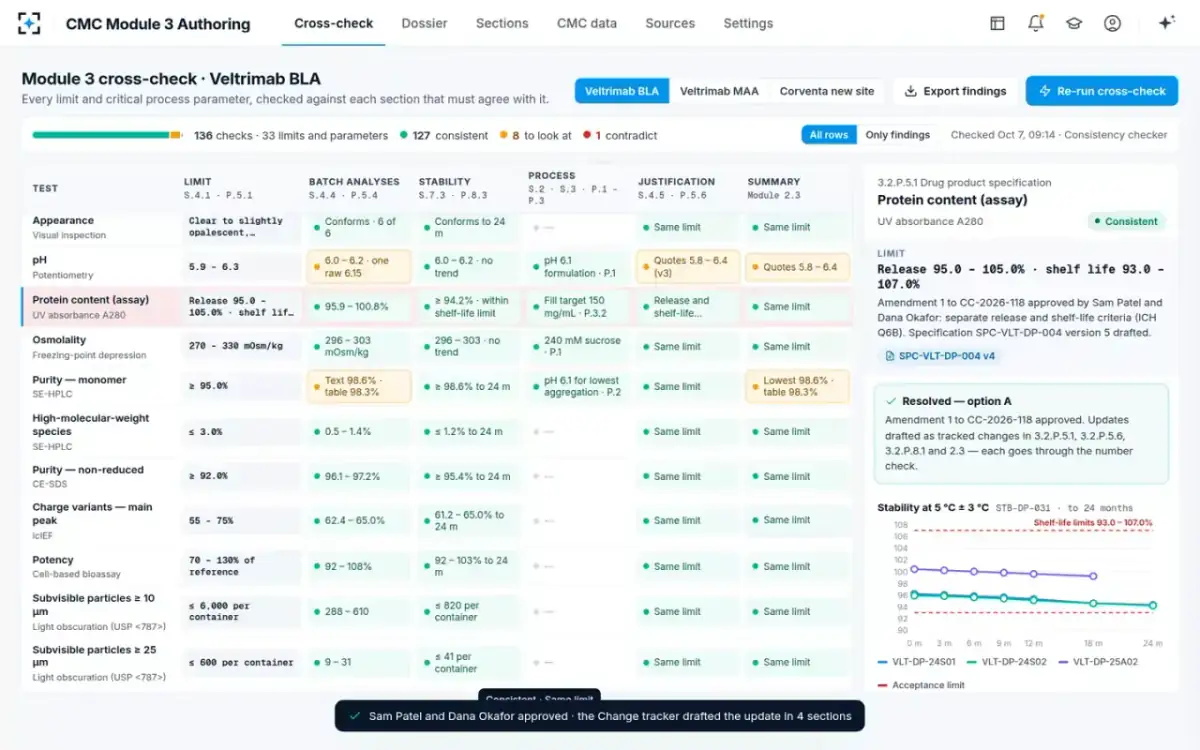Toggle VLT-DP-25A02 legend series
This screenshot has height=750, width=1200.
click(x=1098, y=662)
